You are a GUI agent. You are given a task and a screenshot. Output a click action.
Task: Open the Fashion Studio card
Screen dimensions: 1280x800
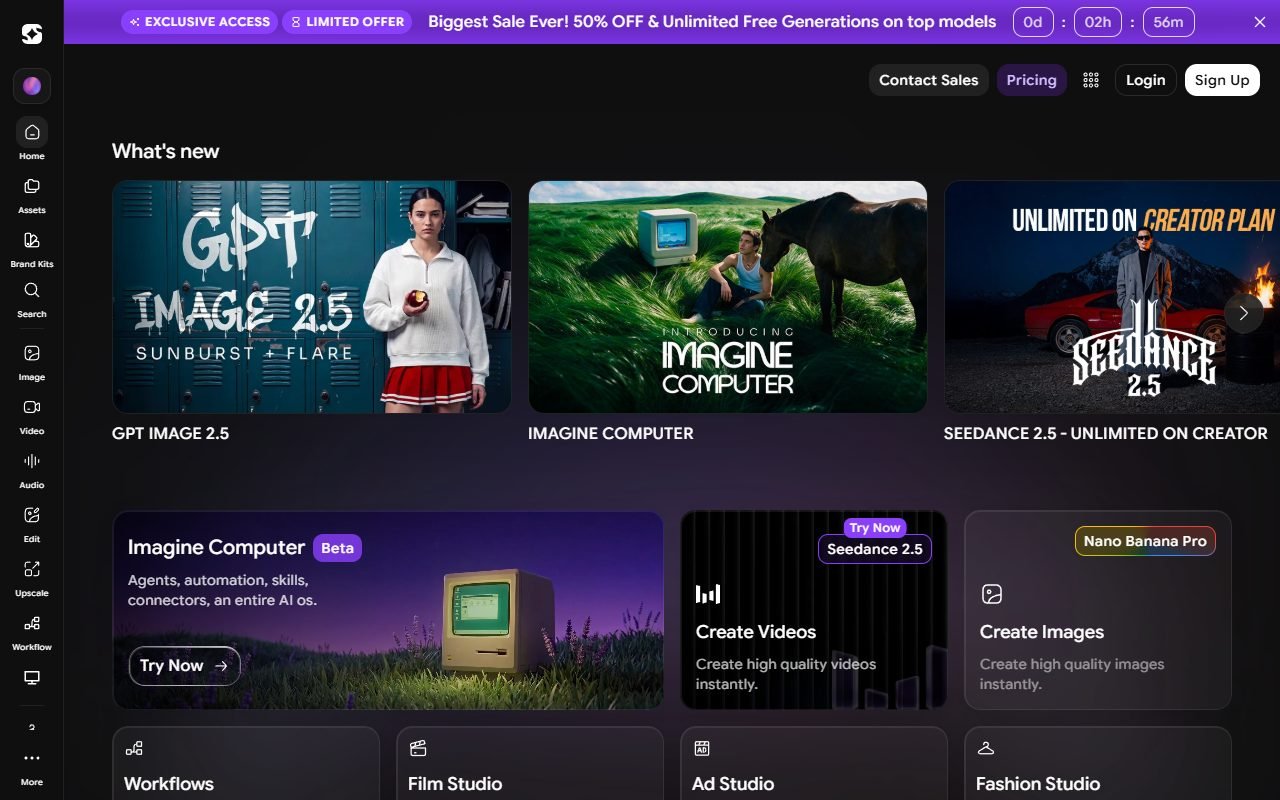(1098, 763)
